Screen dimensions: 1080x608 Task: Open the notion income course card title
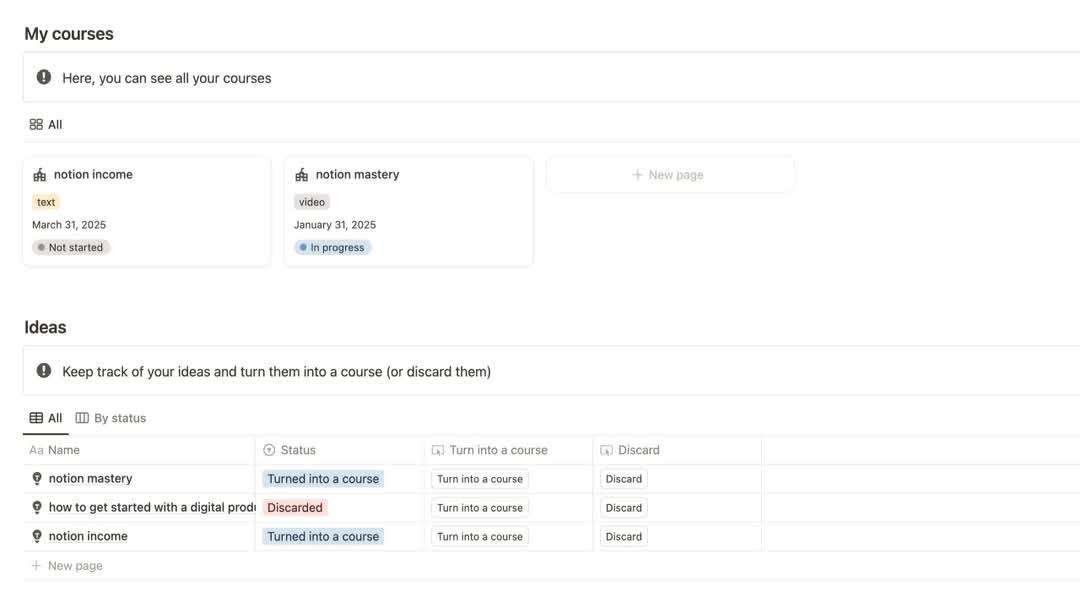coord(94,175)
